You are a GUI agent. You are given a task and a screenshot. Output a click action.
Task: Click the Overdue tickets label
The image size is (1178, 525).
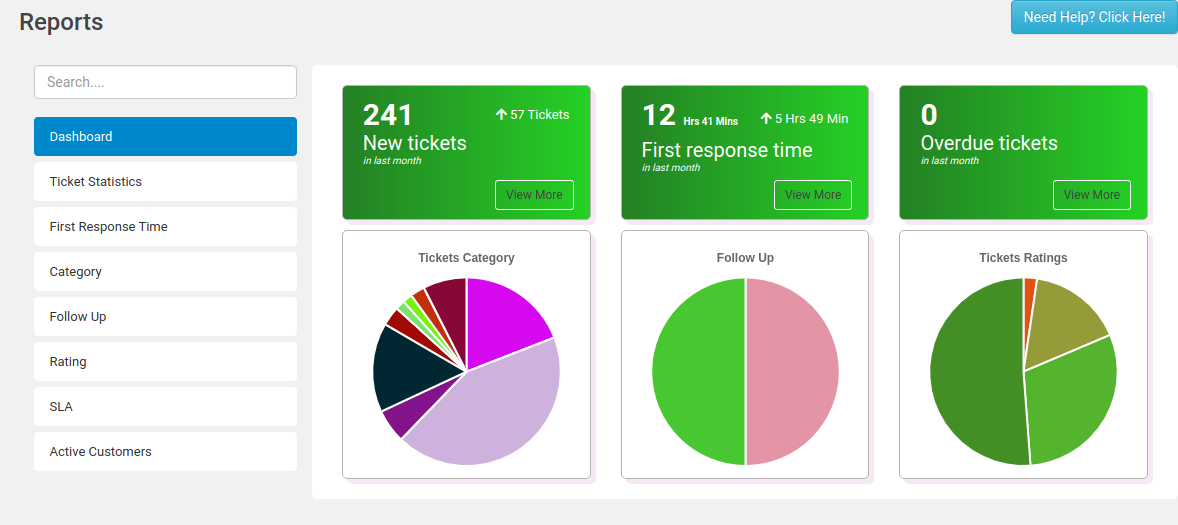[x=989, y=143]
